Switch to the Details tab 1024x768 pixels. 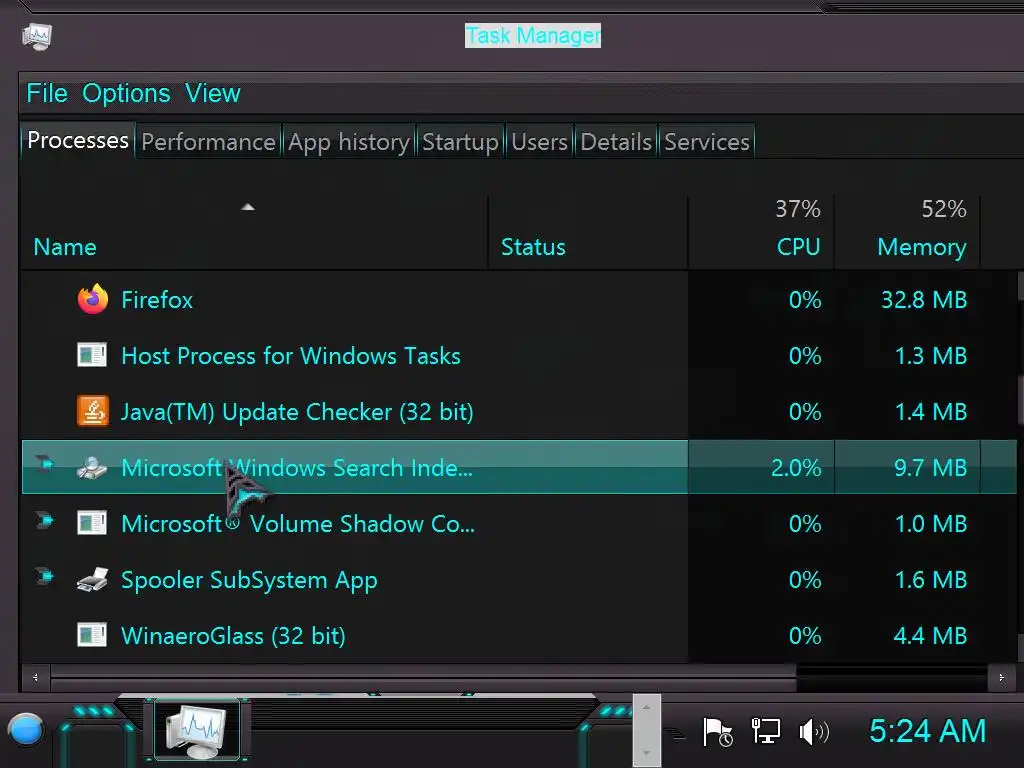616,142
